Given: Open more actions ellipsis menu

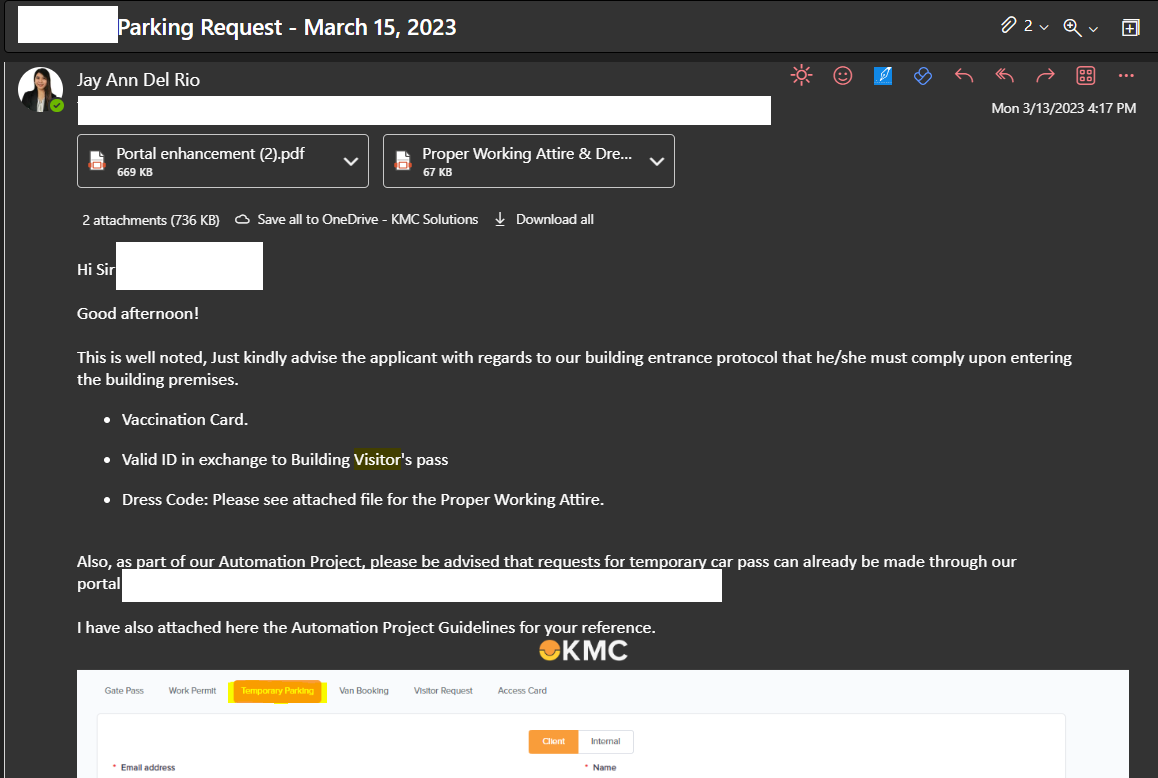Looking at the screenshot, I should click(x=1126, y=75).
